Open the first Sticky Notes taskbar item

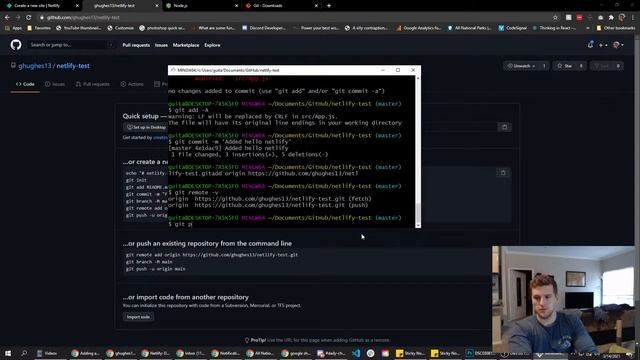click(x=411, y=353)
